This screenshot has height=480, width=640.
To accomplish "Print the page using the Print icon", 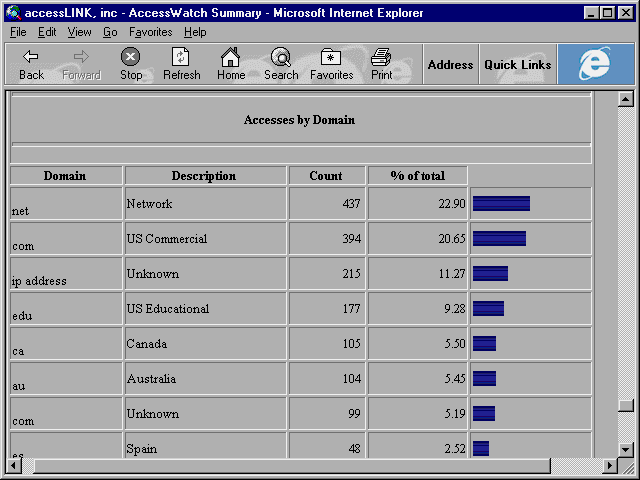I will pyautogui.click(x=381, y=57).
